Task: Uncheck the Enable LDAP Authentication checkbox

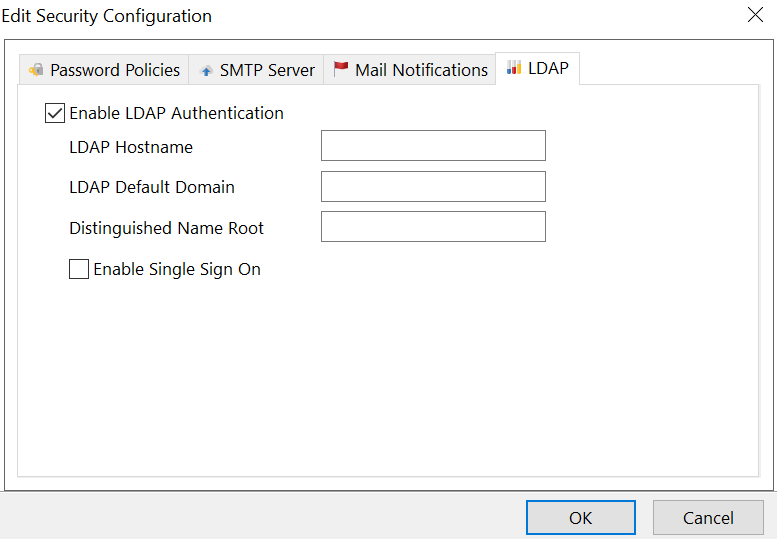Action: [x=55, y=113]
